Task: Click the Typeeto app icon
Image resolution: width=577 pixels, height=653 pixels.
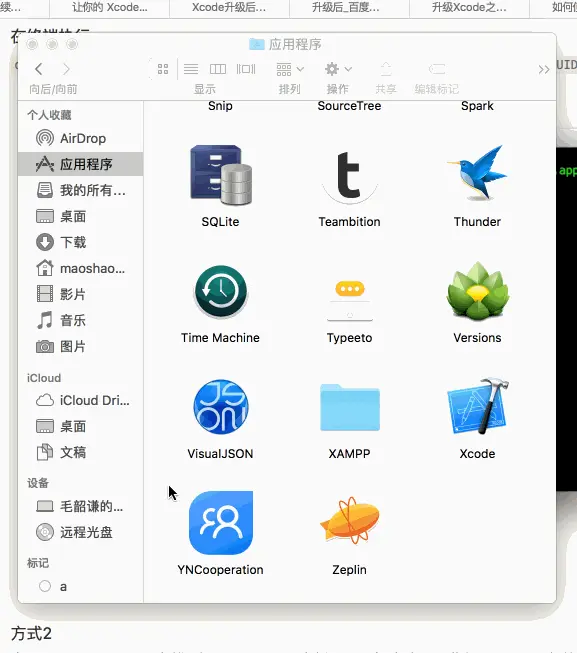Action: pos(350,300)
